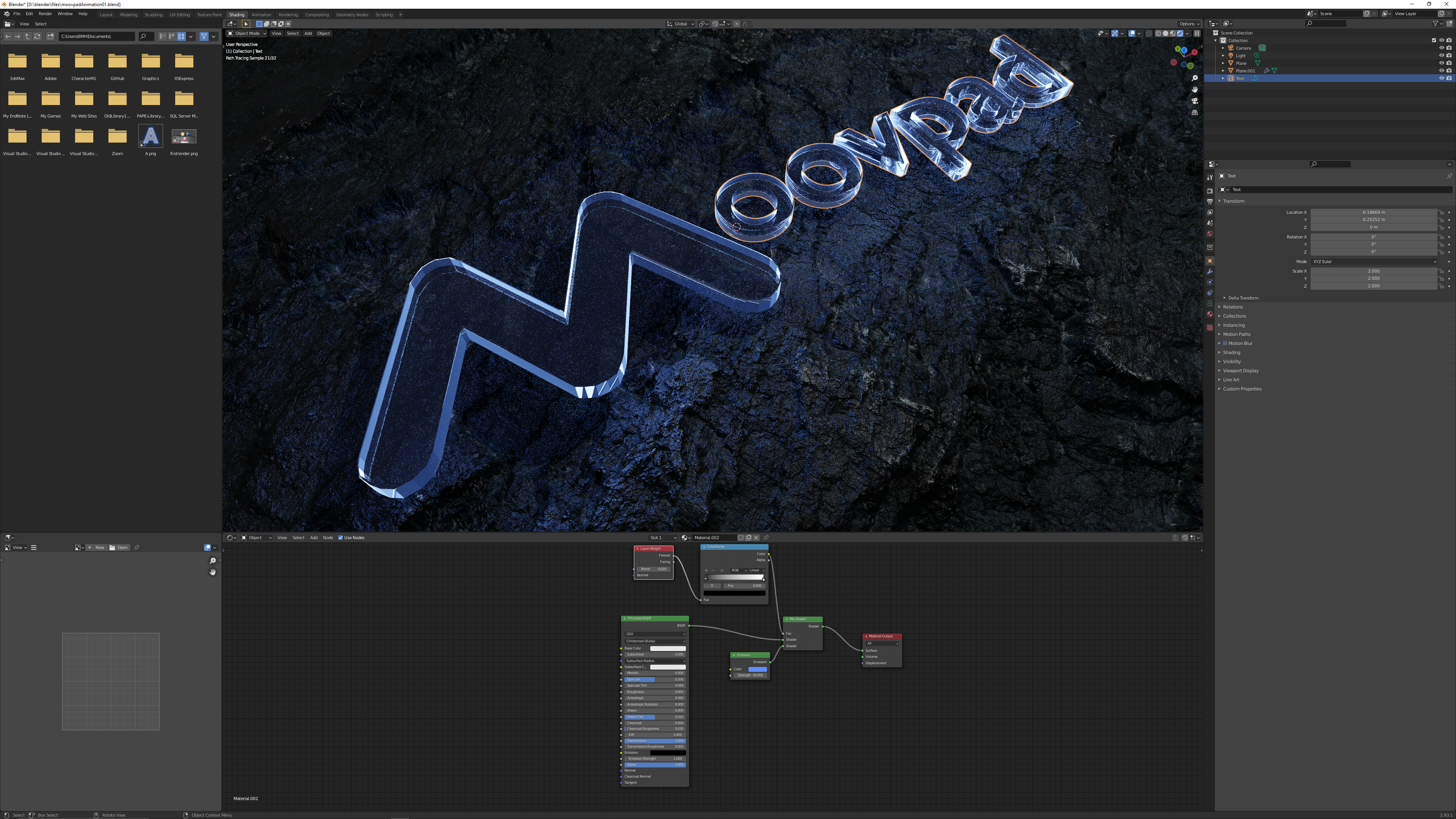Open the Object Mode dropdown
This screenshot has width=1456, height=819.
coord(246,33)
